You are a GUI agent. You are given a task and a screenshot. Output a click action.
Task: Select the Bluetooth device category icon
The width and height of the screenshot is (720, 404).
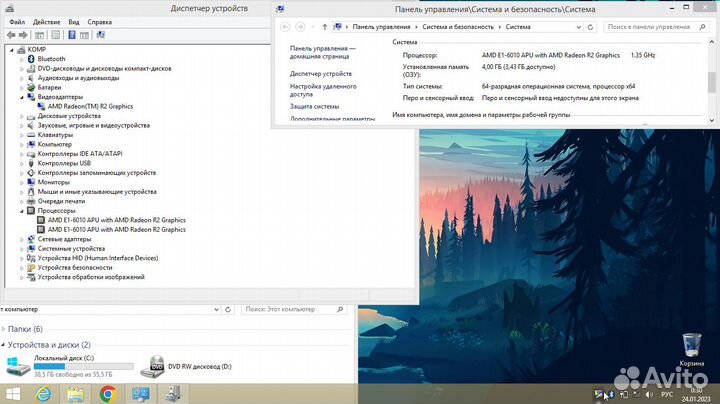point(31,59)
